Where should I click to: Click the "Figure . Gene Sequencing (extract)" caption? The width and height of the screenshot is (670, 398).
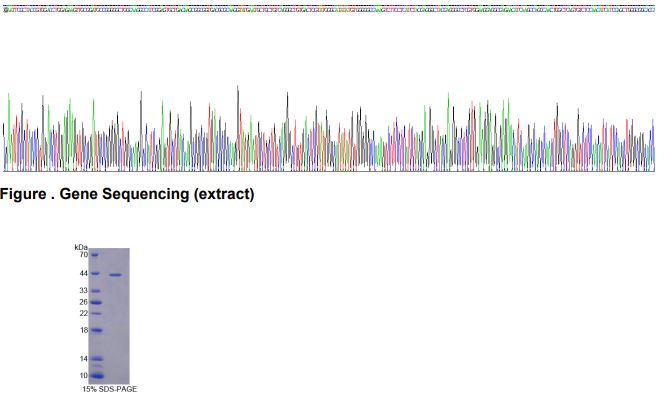127,194
